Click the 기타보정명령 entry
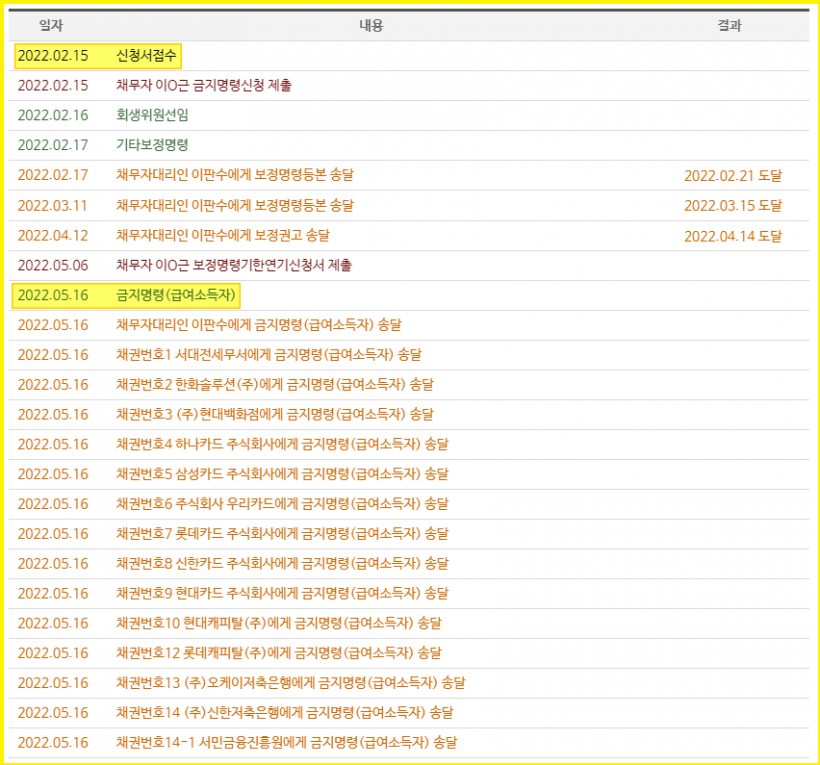This screenshot has width=820, height=765. pyautogui.click(x=152, y=145)
